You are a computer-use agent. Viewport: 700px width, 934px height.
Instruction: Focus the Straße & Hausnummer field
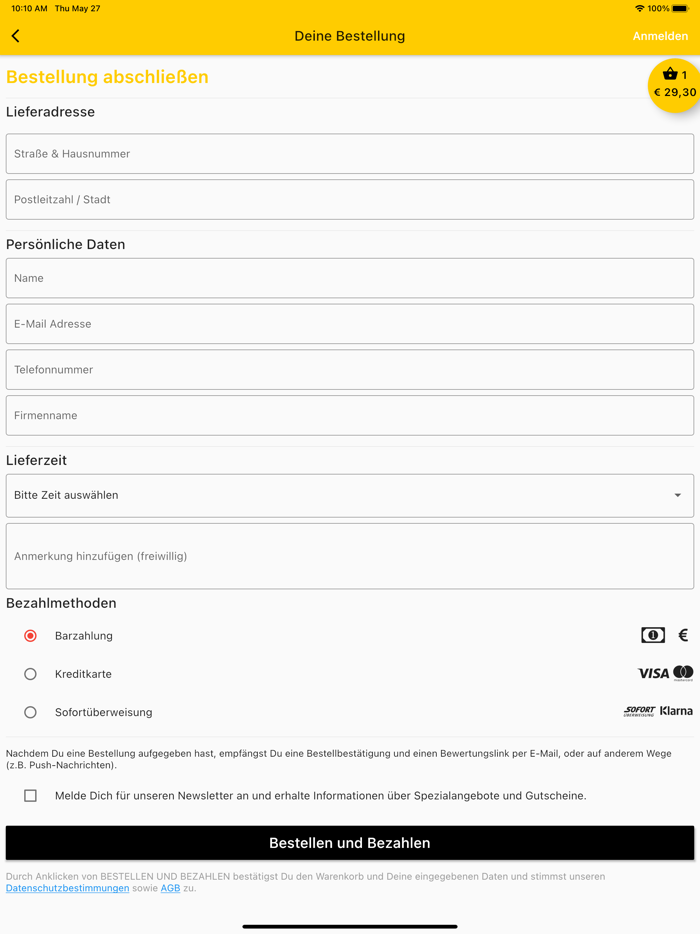[350, 154]
